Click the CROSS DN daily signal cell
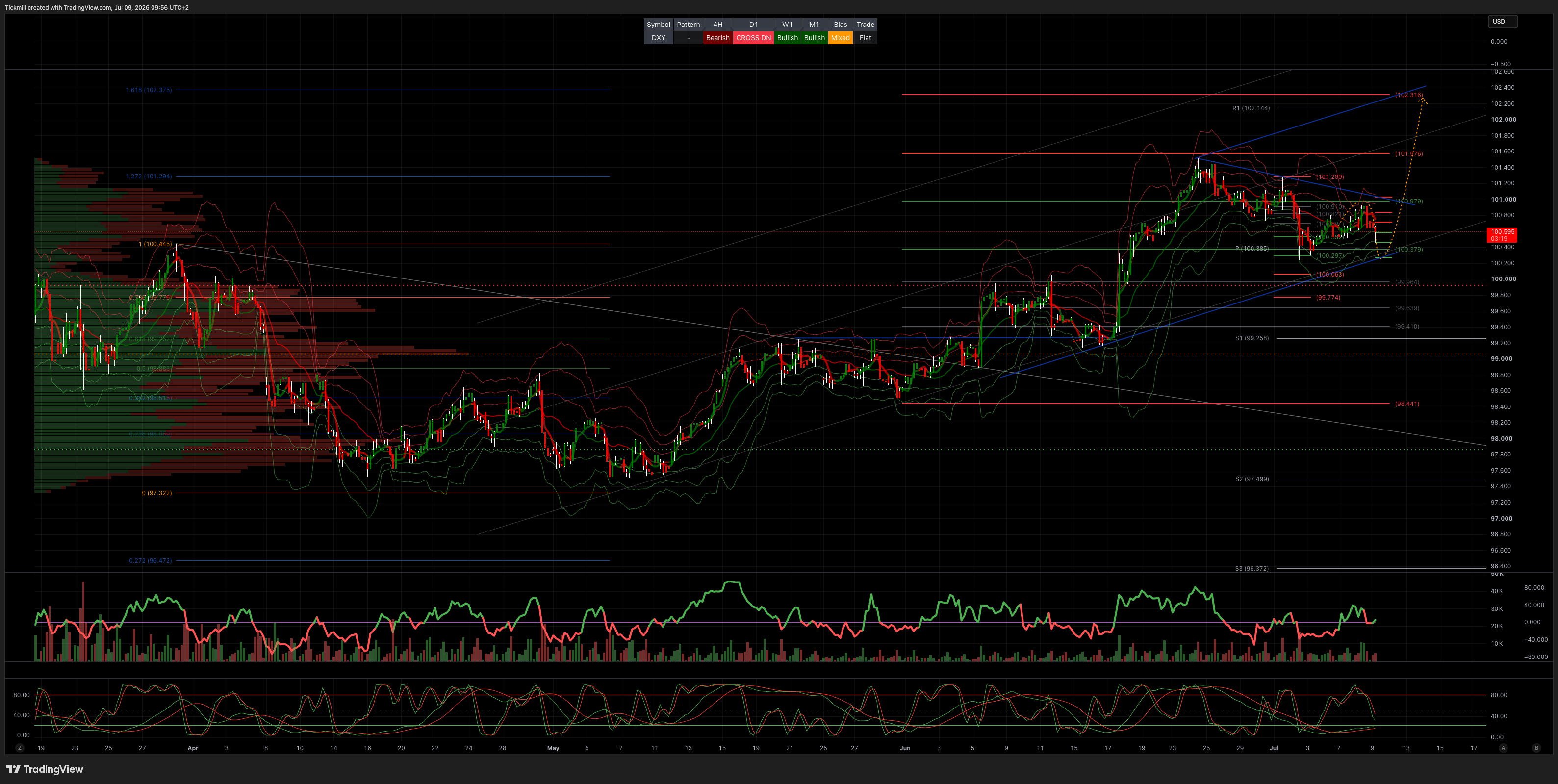 coord(753,37)
